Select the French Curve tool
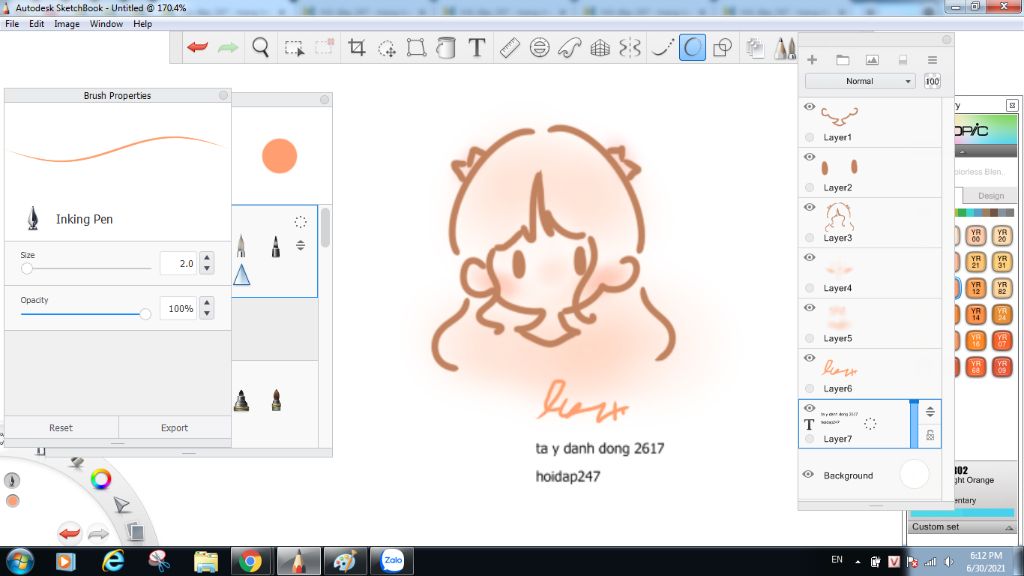 [x=569, y=48]
